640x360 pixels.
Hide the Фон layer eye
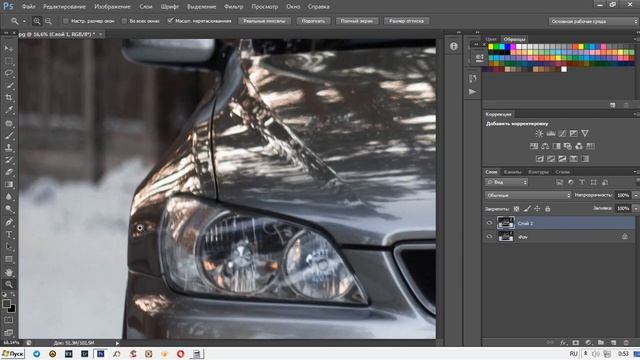pos(489,237)
